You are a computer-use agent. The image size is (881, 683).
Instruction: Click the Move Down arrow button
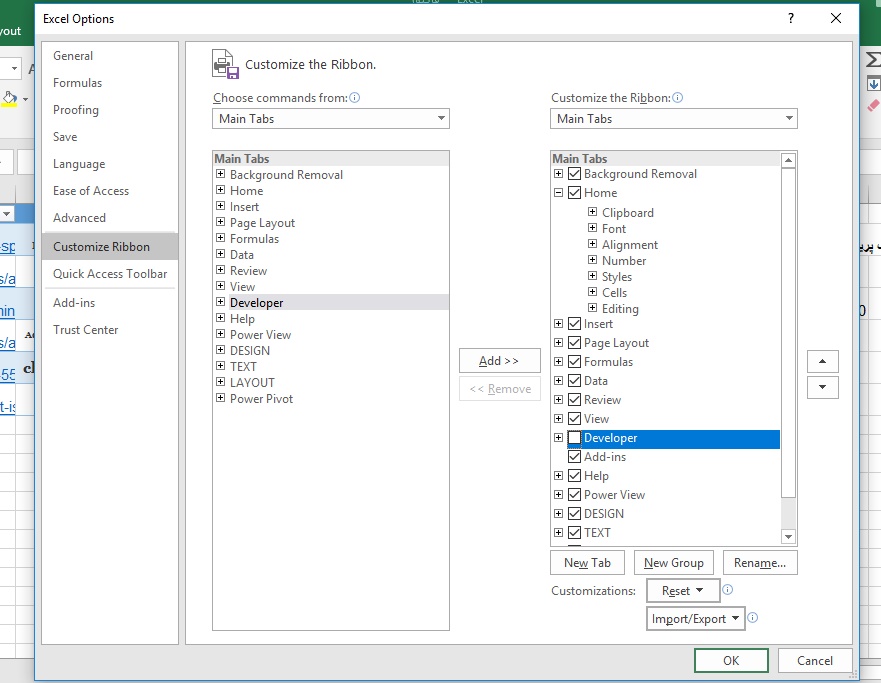823,387
